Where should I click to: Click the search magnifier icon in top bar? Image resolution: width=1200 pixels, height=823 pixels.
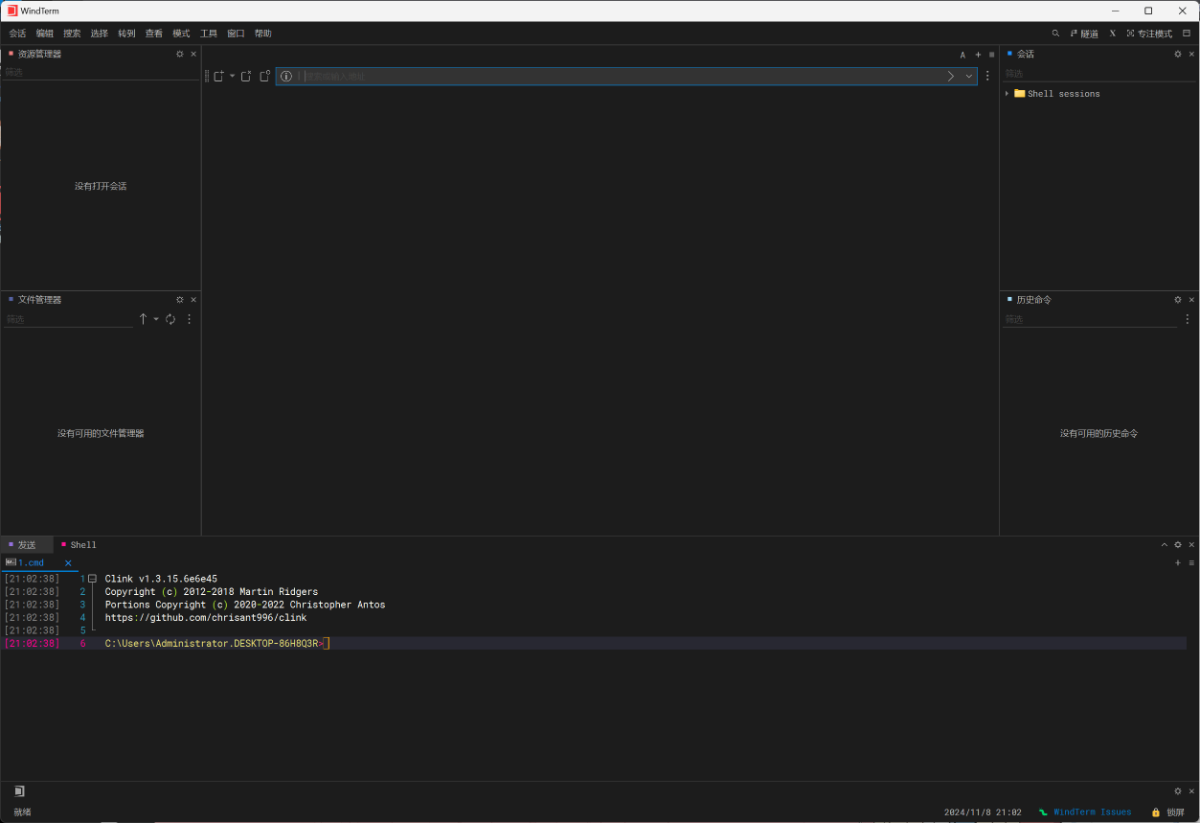[x=1055, y=33]
